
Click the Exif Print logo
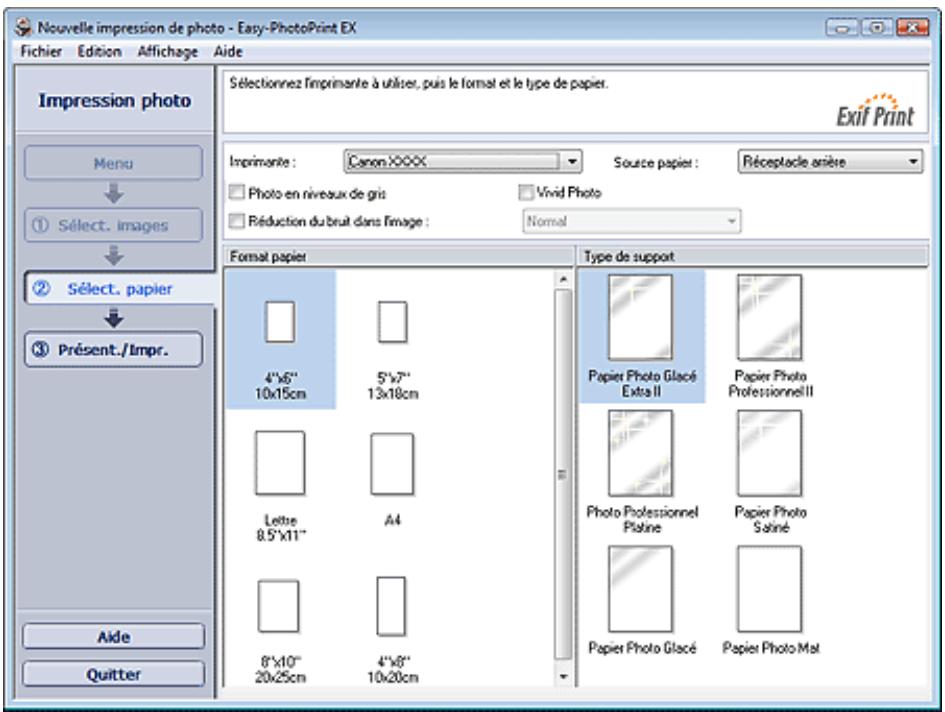pos(874,110)
